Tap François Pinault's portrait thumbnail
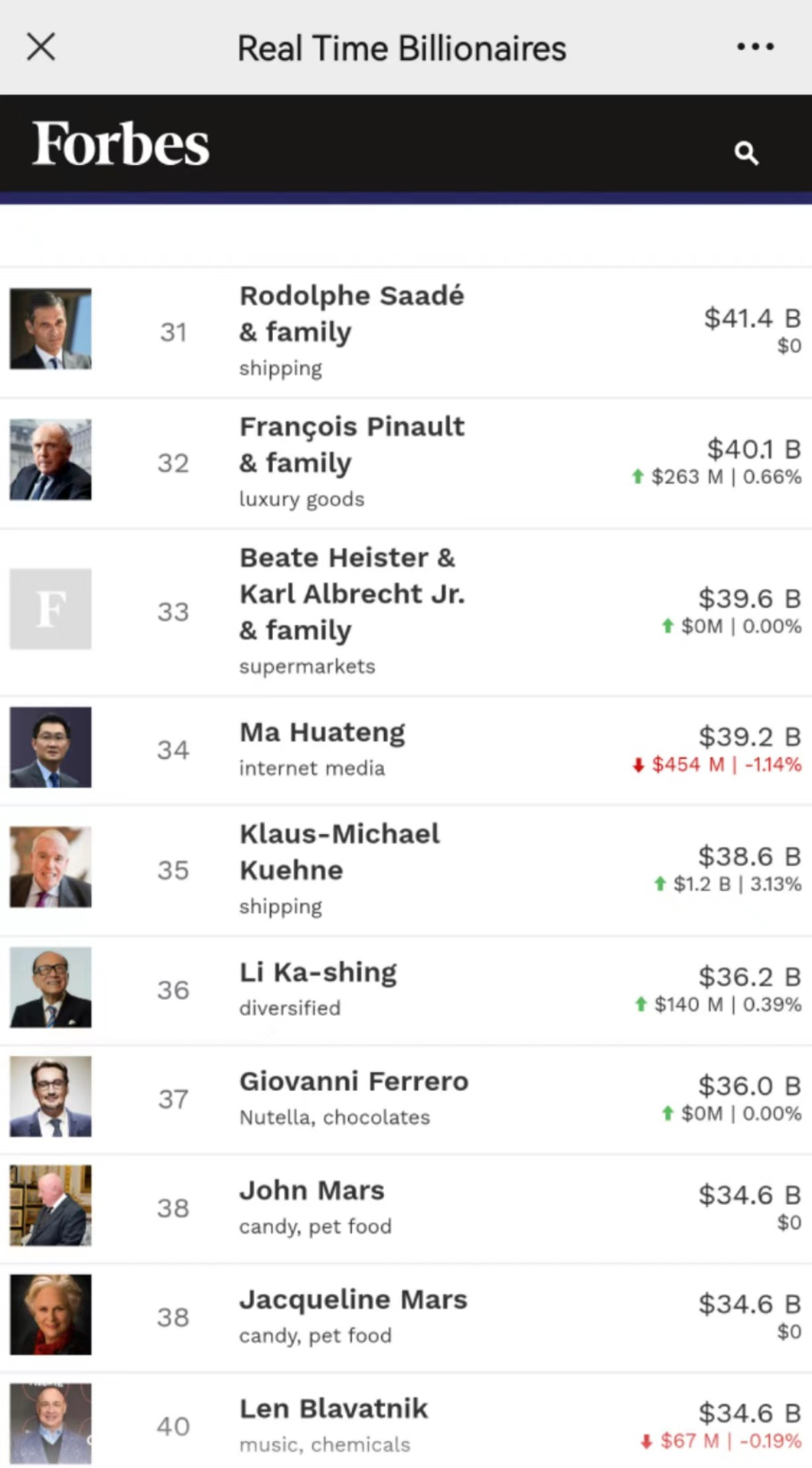The image size is (812, 1468). [50, 459]
